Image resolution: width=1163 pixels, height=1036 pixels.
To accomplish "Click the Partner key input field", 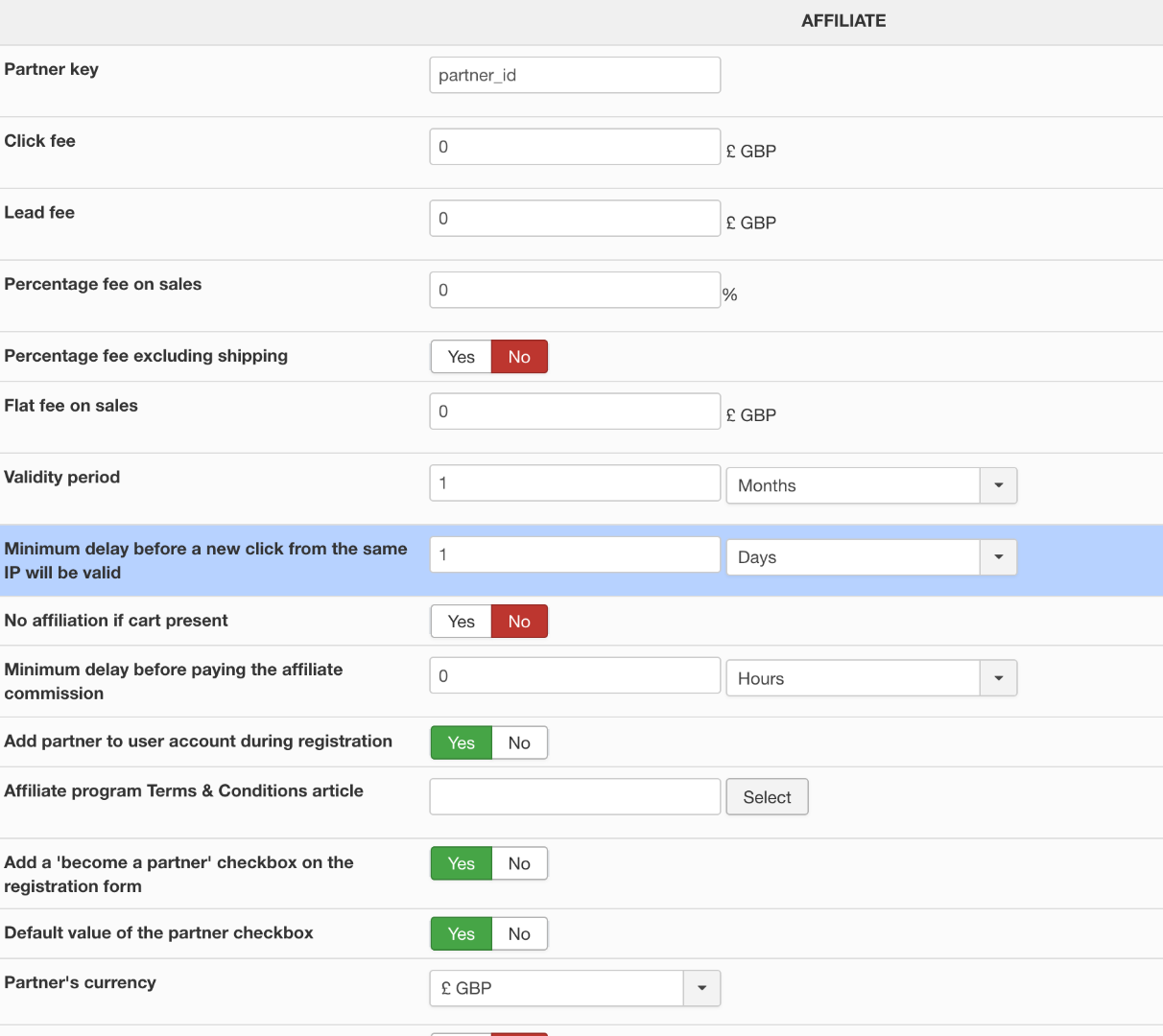I will pos(575,75).
